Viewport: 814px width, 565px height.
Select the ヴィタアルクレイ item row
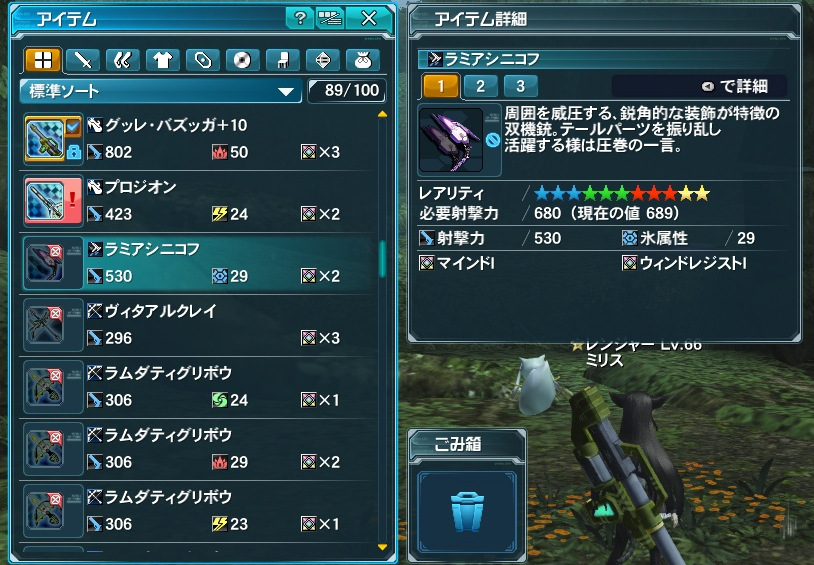point(197,325)
